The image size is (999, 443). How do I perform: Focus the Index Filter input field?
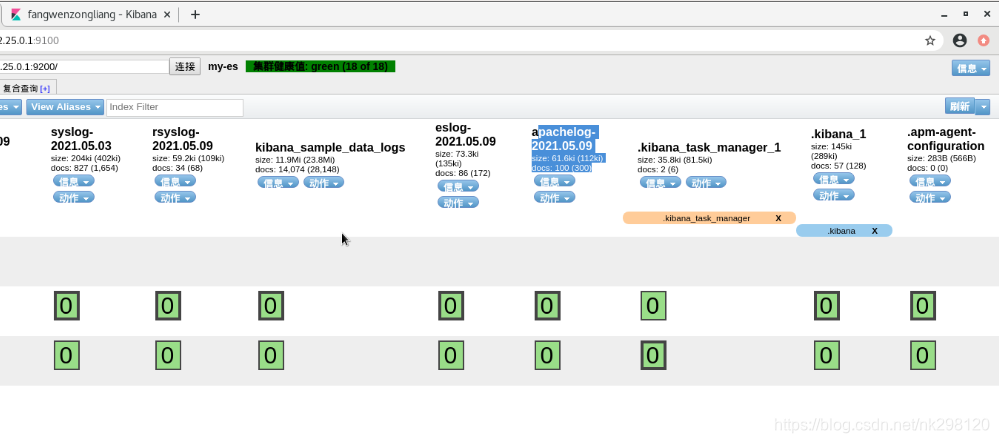(175, 107)
